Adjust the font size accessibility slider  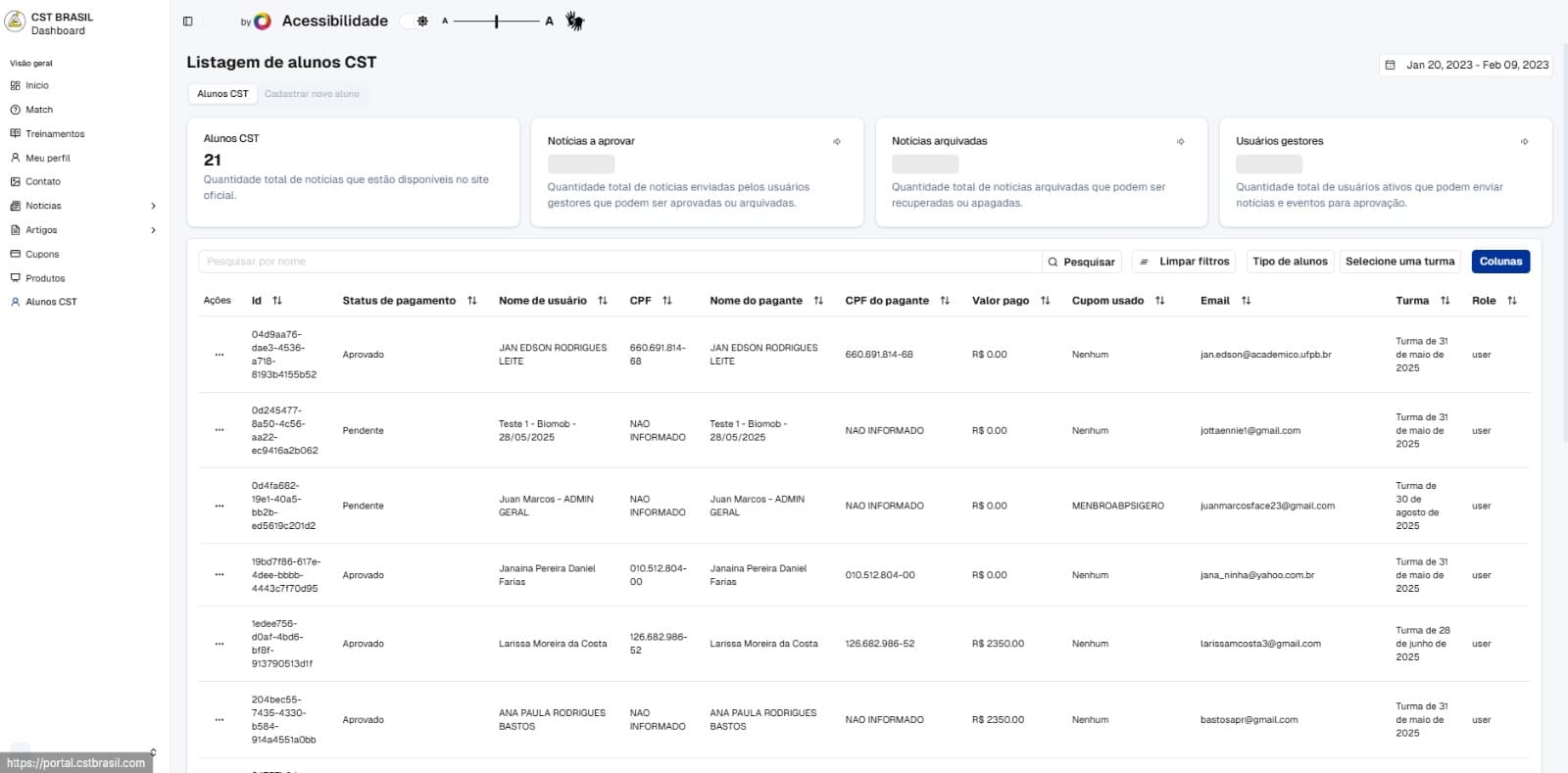497,21
